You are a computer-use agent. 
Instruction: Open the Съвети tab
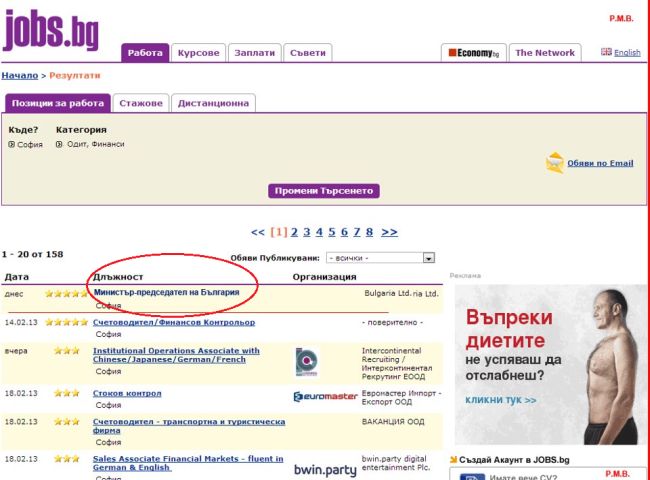(308, 53)
